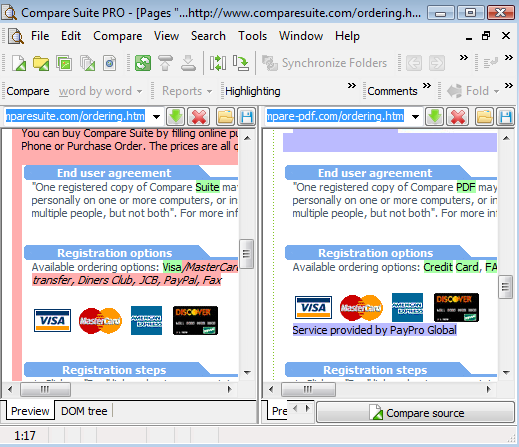This screenshot has height=447, width=519.
Task: Select the left panel Preview tab
Action: [x=30, y=411]
